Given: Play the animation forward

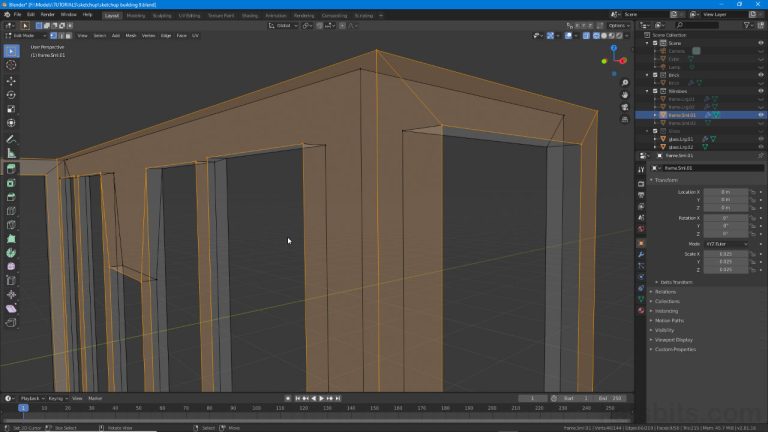Looking at the screenshot, I should coord(322,399).
